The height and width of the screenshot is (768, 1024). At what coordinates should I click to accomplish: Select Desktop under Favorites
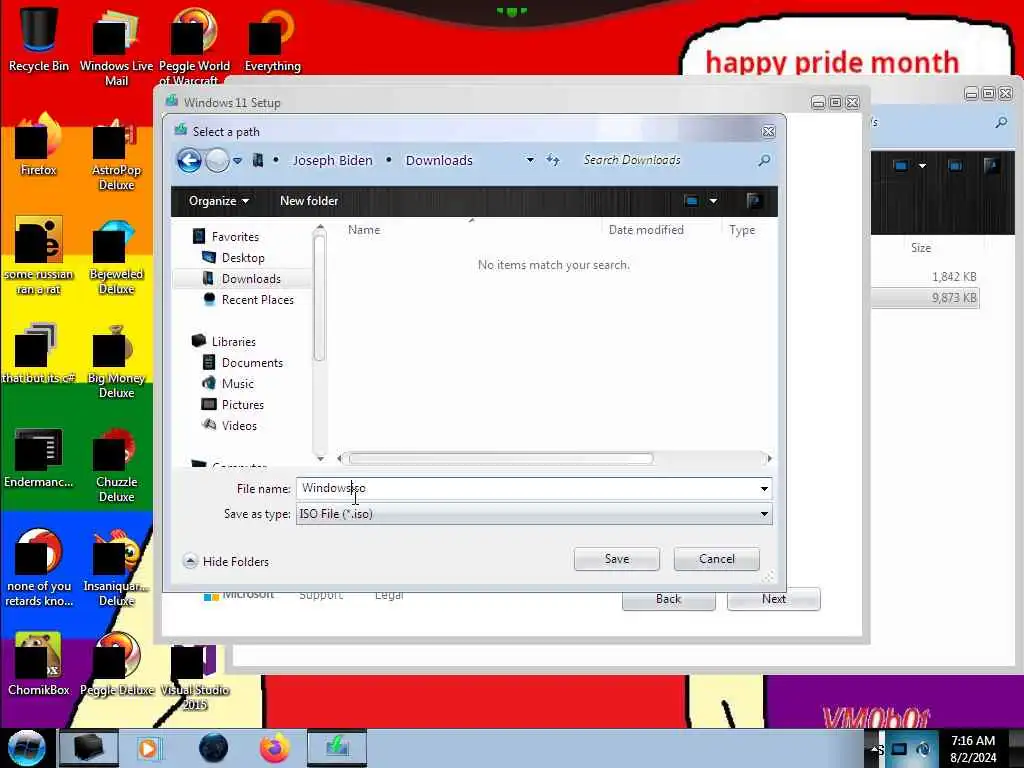click(243, 258)
